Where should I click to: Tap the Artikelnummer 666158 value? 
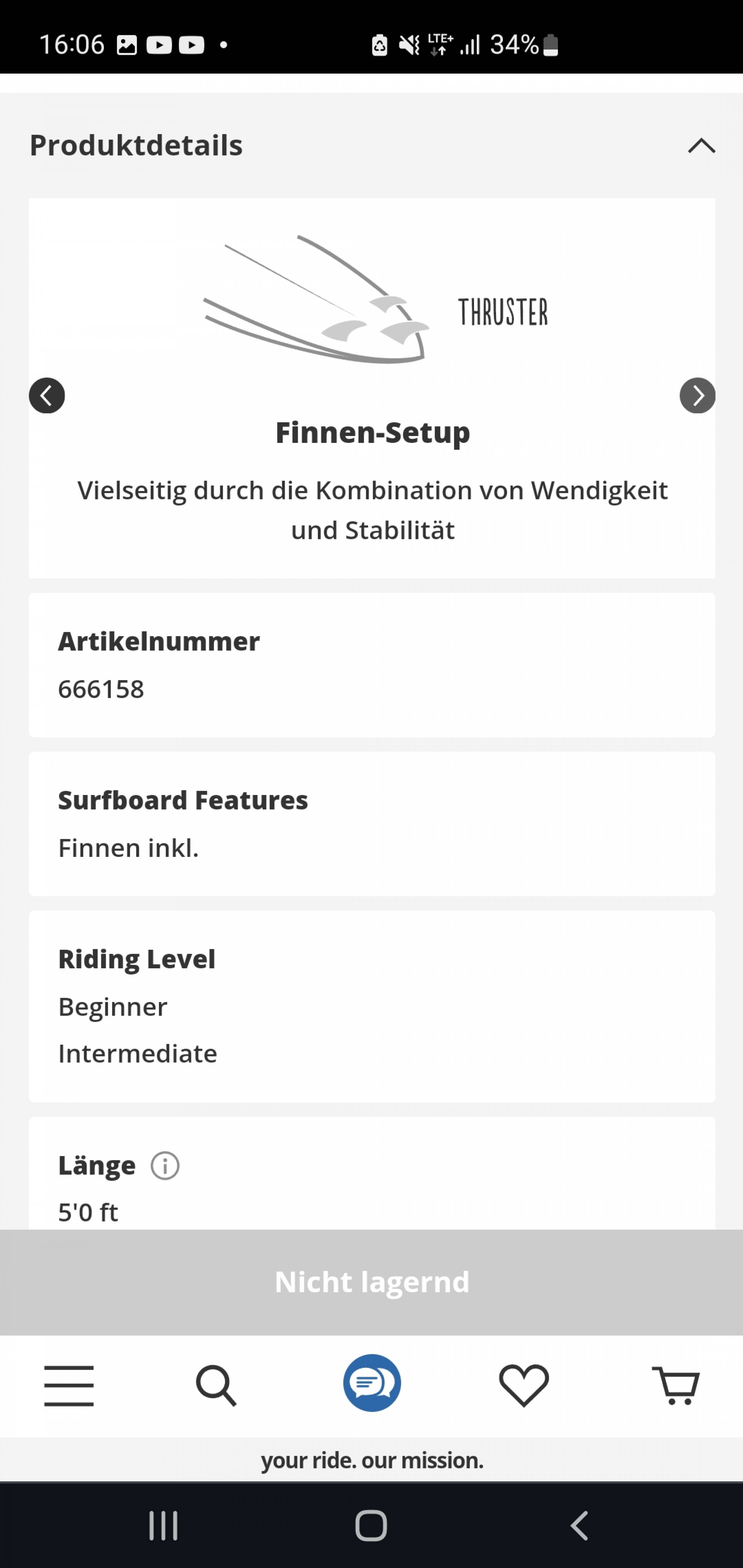[101, 689]
